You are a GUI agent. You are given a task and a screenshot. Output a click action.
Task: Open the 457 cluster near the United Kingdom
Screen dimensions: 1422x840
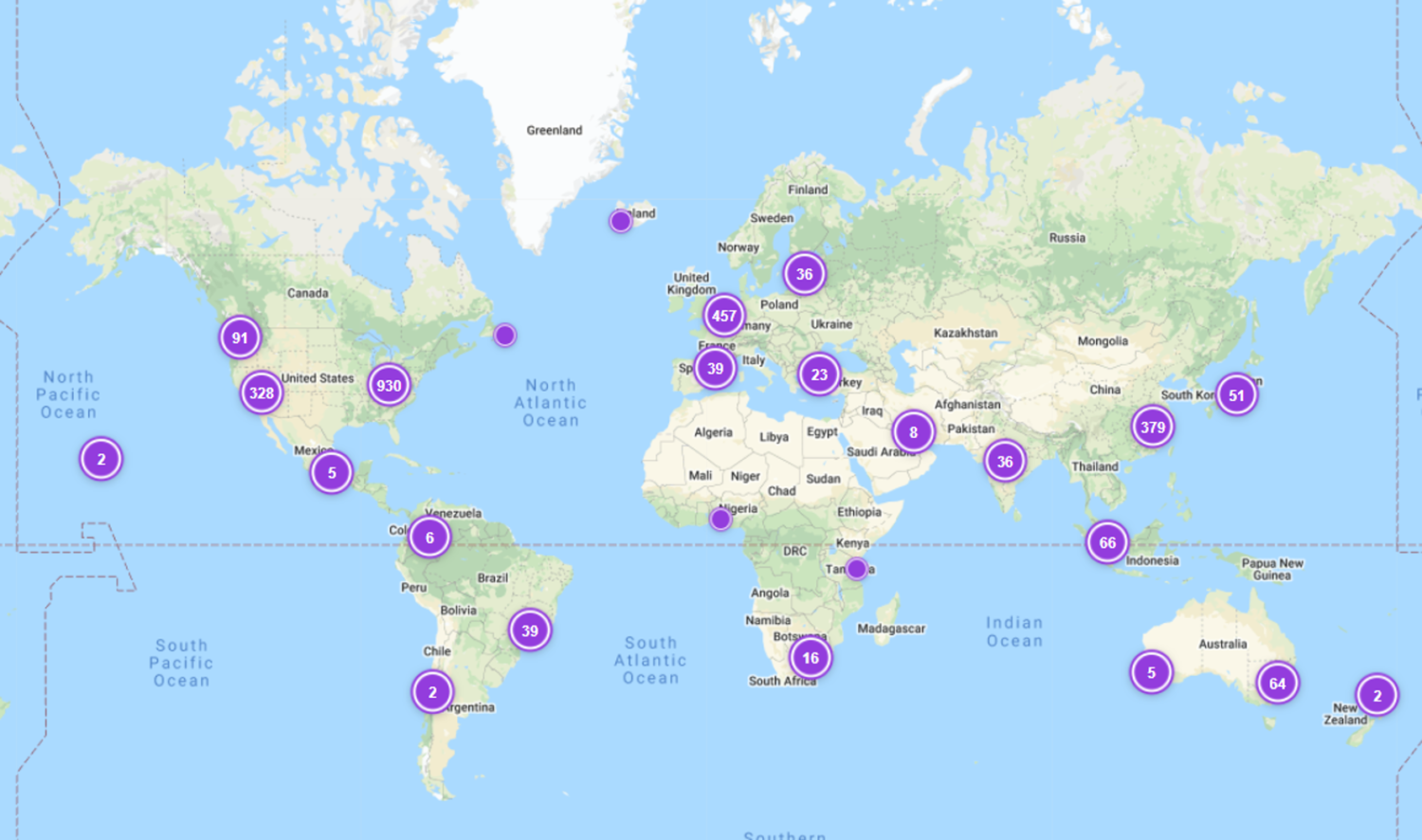point(724,315)
